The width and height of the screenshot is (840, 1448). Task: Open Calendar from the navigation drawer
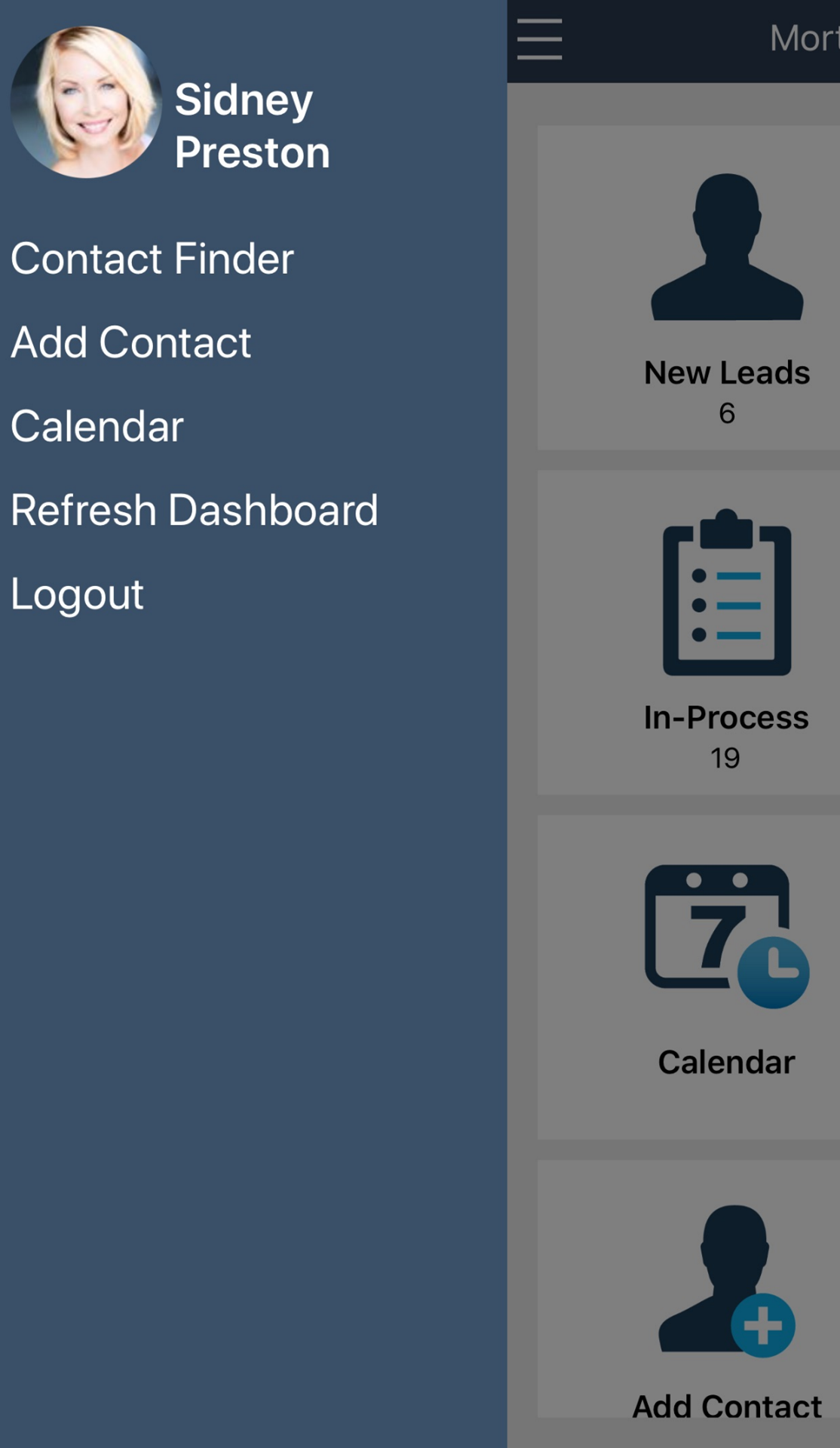click(x=96, y=425)
